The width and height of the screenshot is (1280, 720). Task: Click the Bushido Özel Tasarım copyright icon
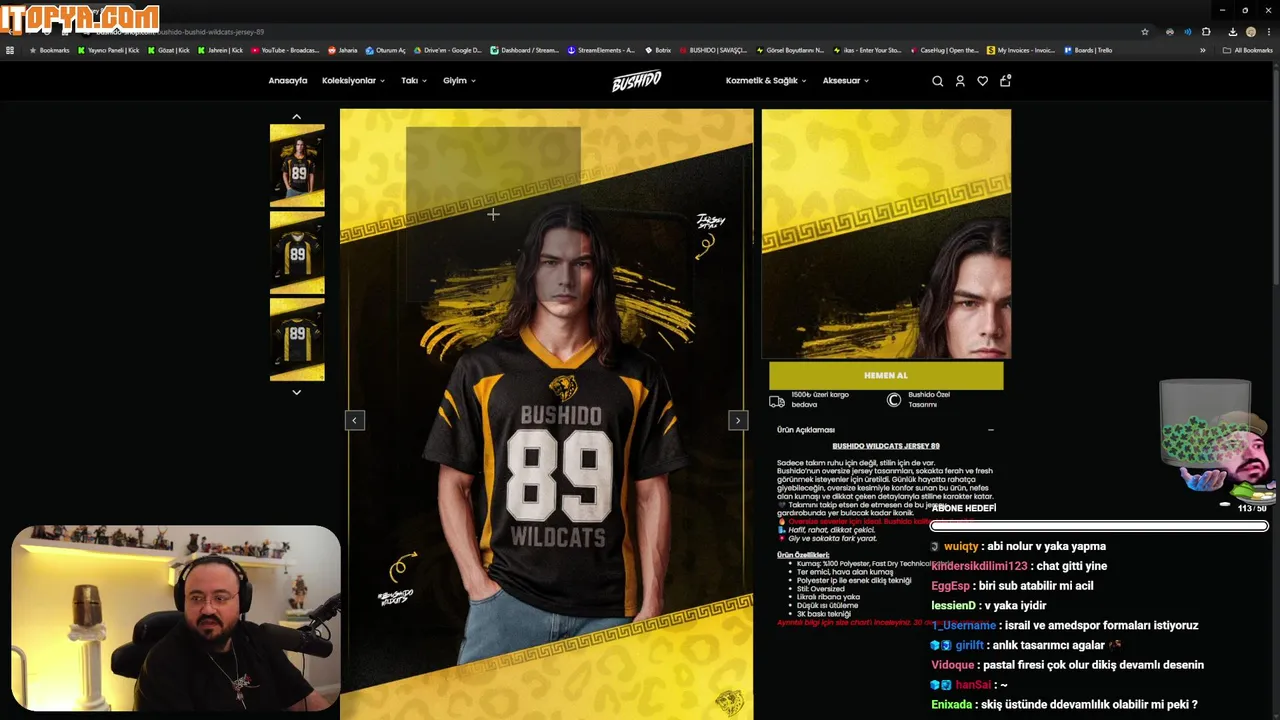coord(894,400)
